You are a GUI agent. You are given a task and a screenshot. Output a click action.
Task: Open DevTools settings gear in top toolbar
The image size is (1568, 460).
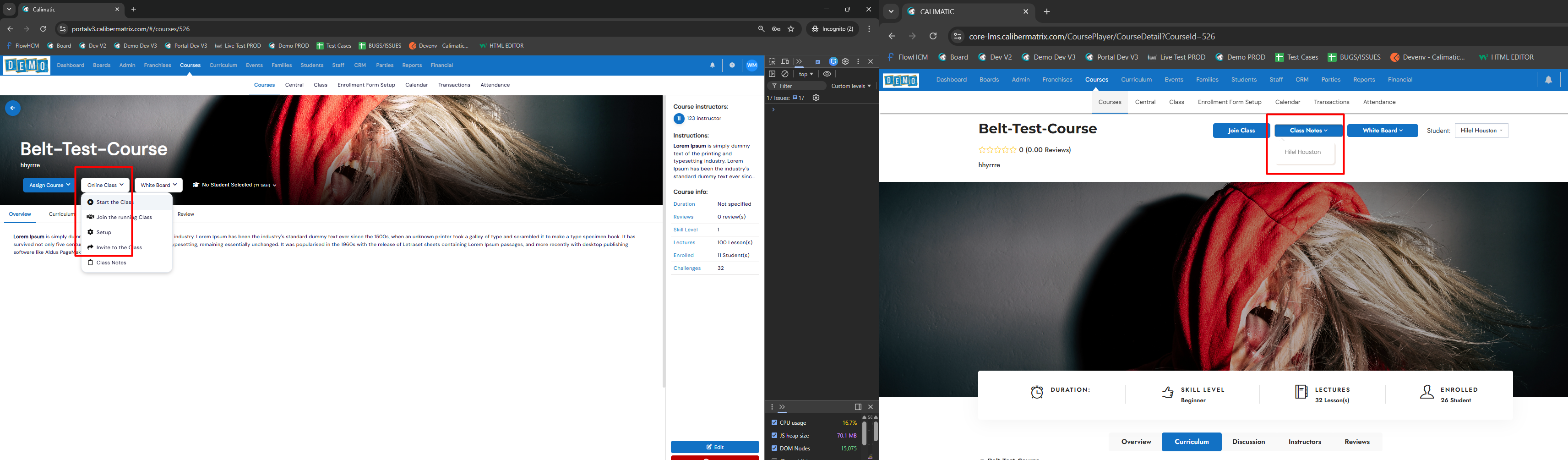845,61
